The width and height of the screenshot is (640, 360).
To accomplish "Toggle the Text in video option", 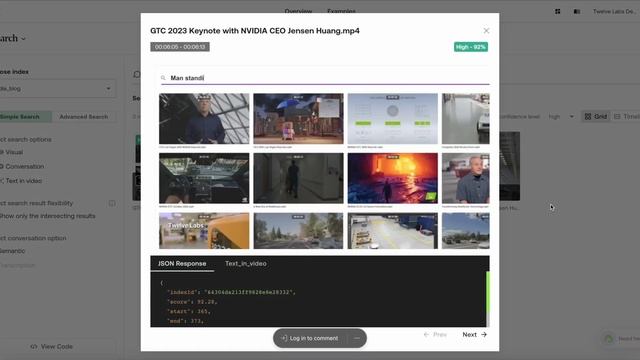I will [21, 180].
